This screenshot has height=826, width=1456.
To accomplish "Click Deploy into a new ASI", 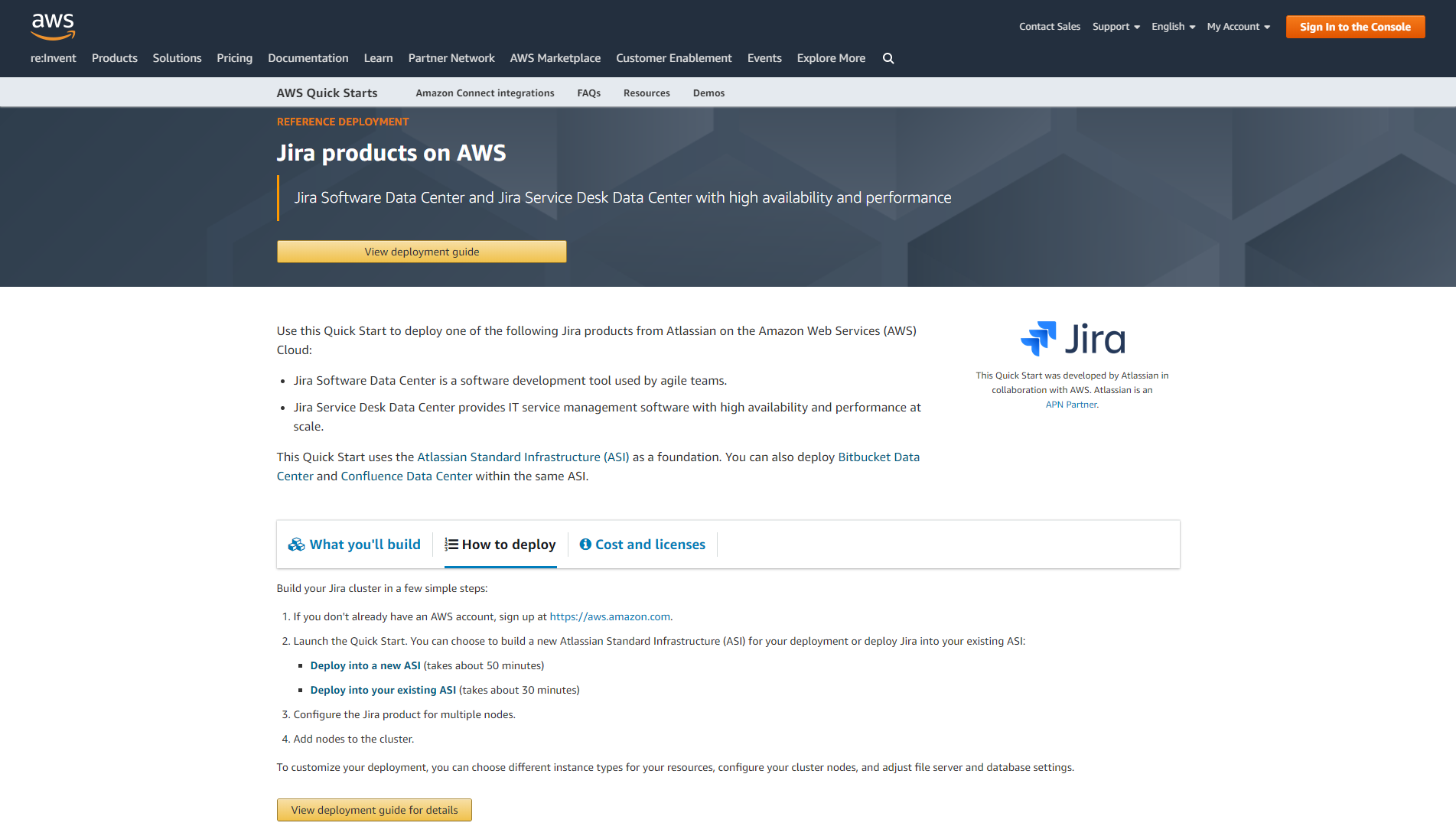I will pyautogui.click(x=365, y=666).
